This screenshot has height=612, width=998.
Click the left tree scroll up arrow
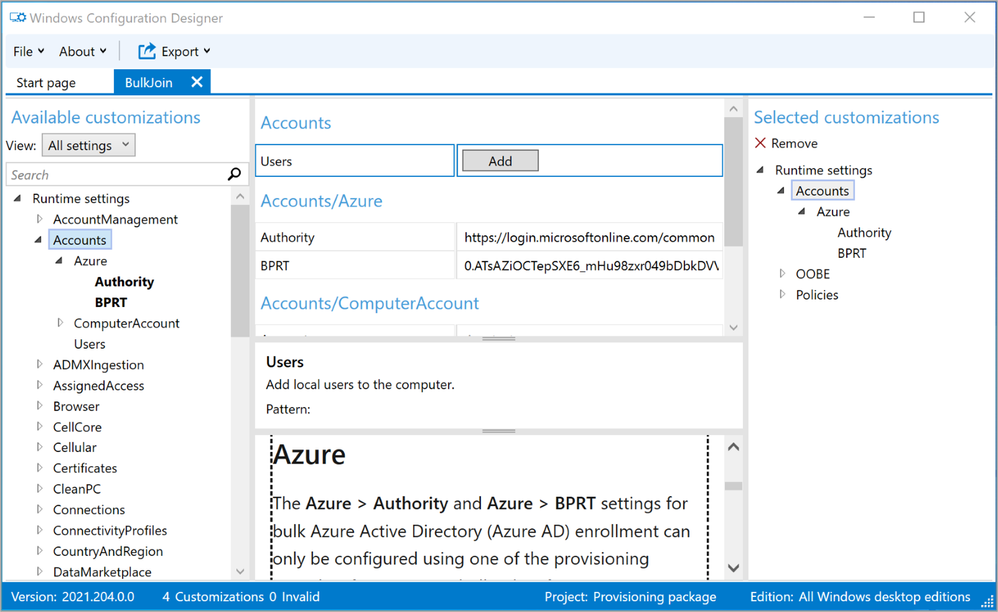tap(240, 197)
